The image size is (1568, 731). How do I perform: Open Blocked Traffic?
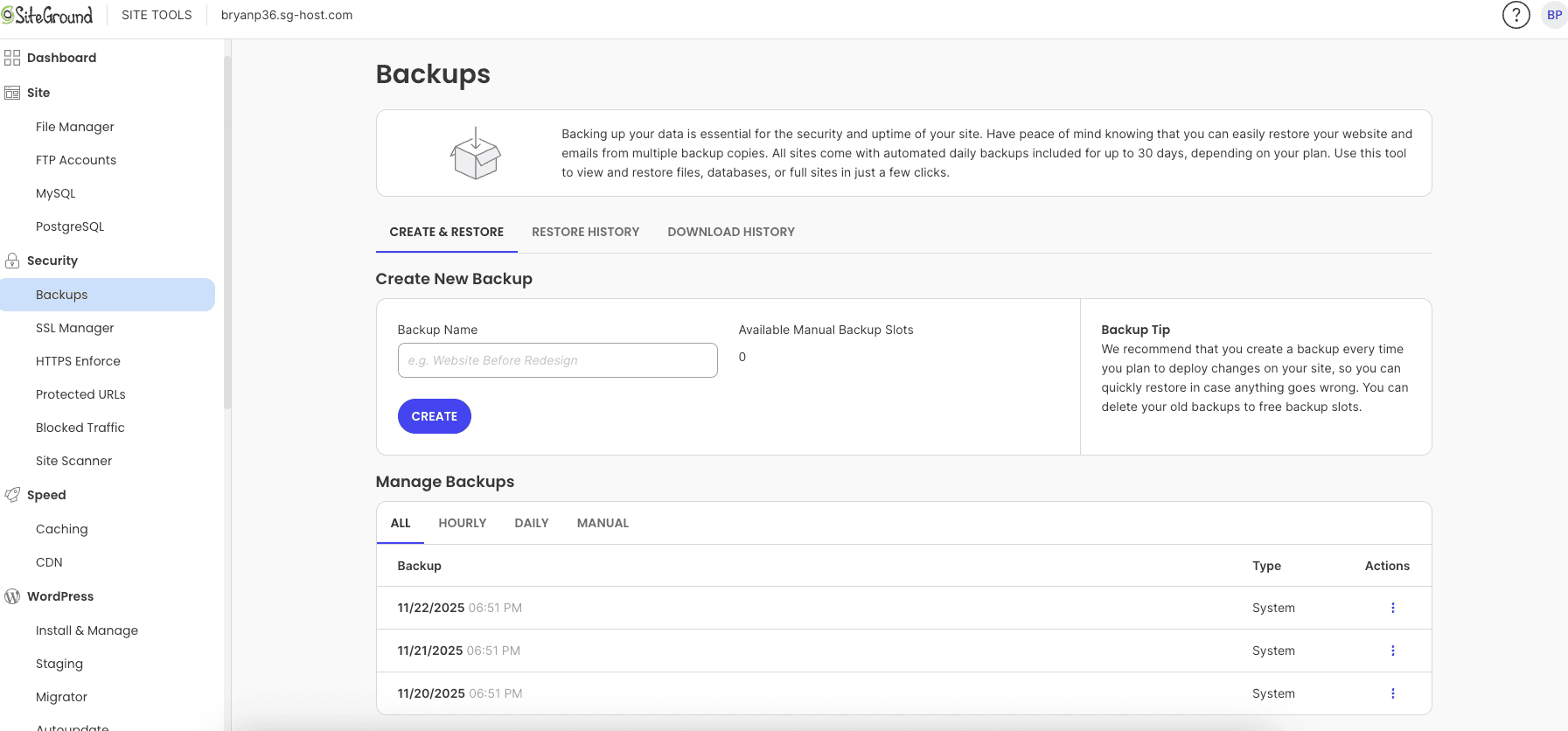pos(80,428)
